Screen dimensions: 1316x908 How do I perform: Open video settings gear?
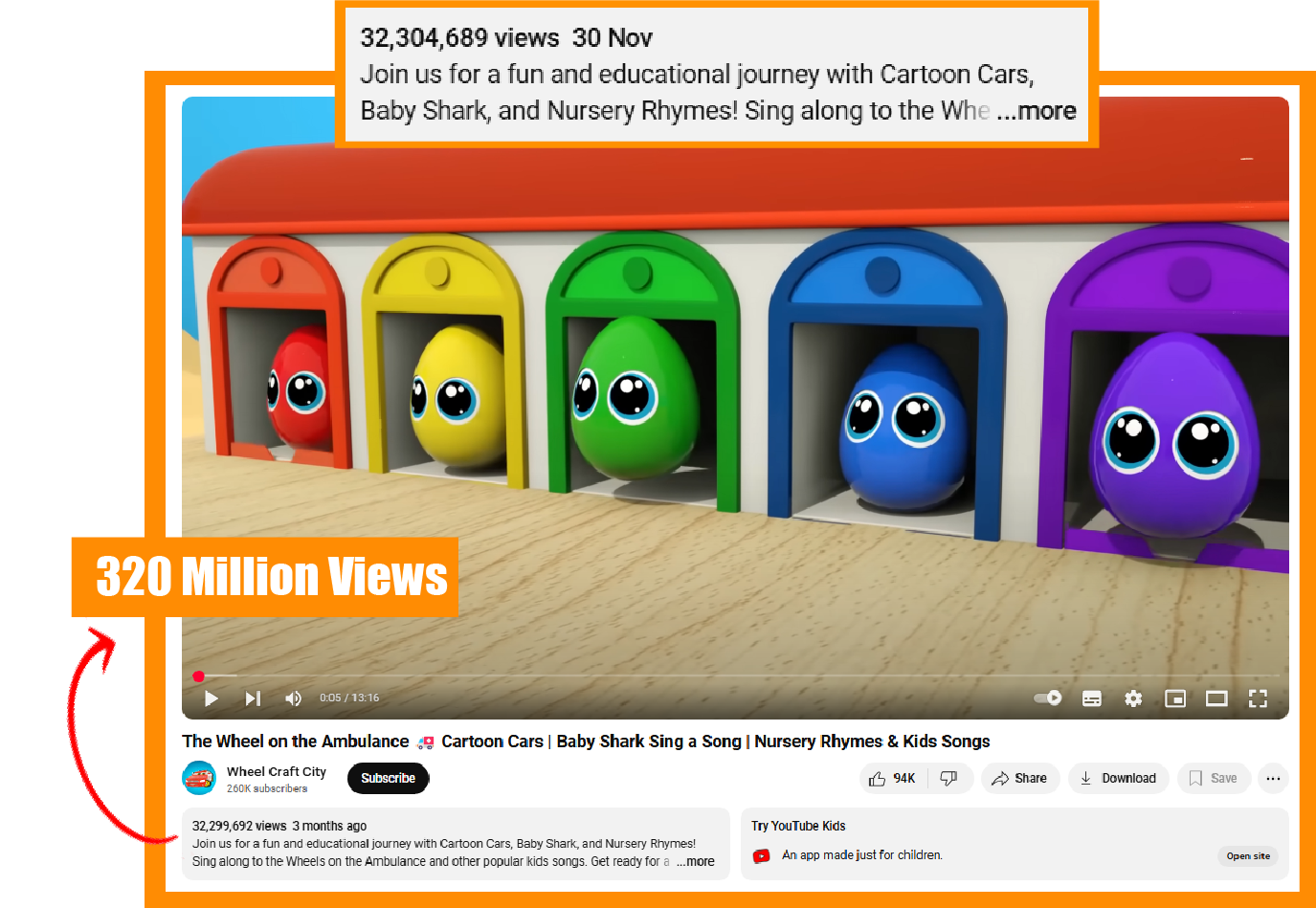[x=1133, y=698]
